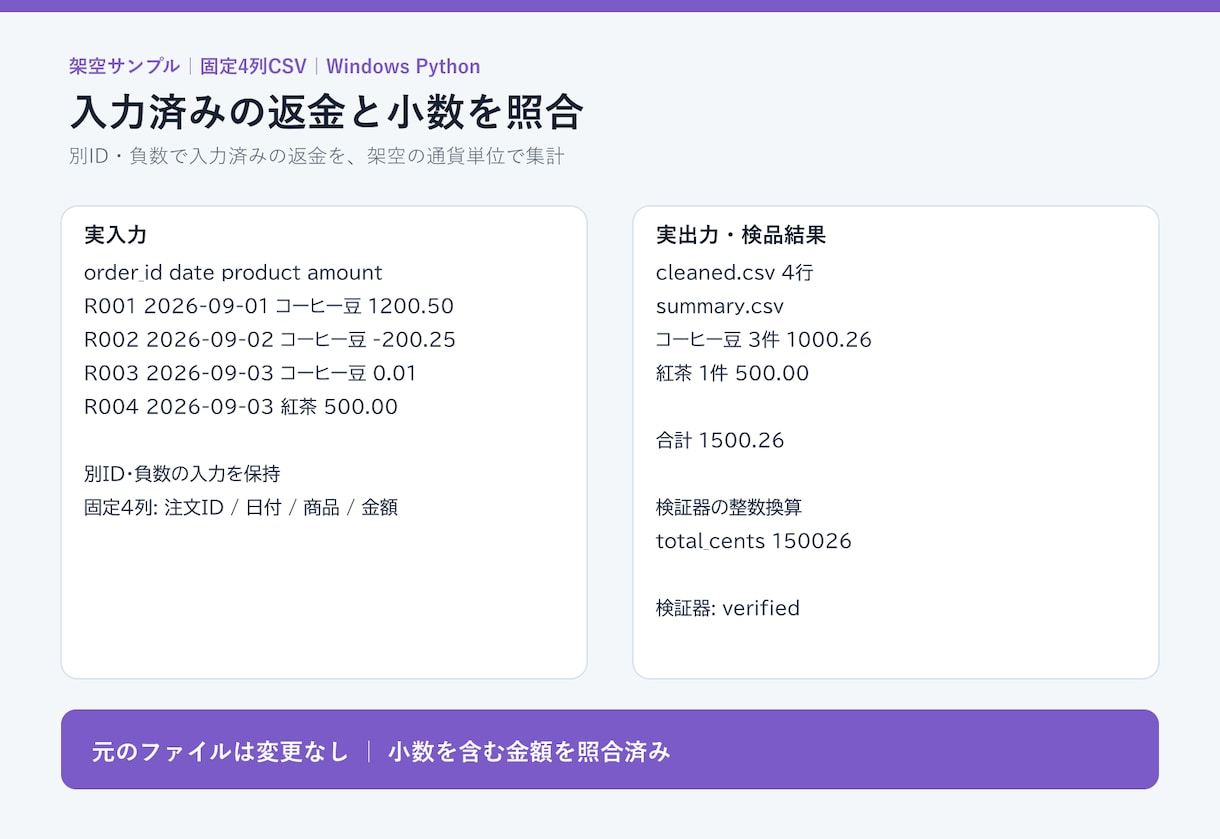Click the note 別ID・負数の入力を保持
The height and width of the screenshot is (839, 1220).
182,473
